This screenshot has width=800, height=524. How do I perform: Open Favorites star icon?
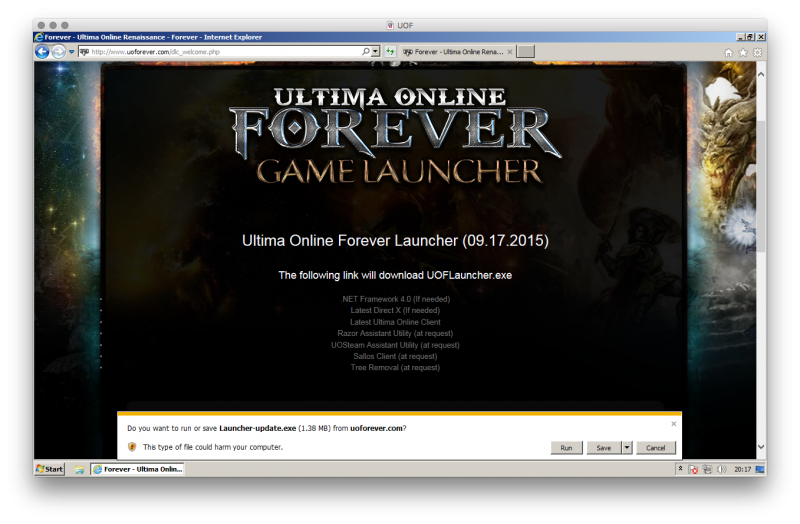743,53
